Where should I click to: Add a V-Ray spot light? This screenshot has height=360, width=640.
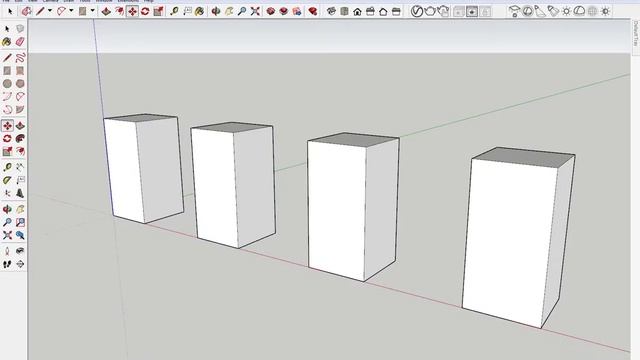pos(553,11)
